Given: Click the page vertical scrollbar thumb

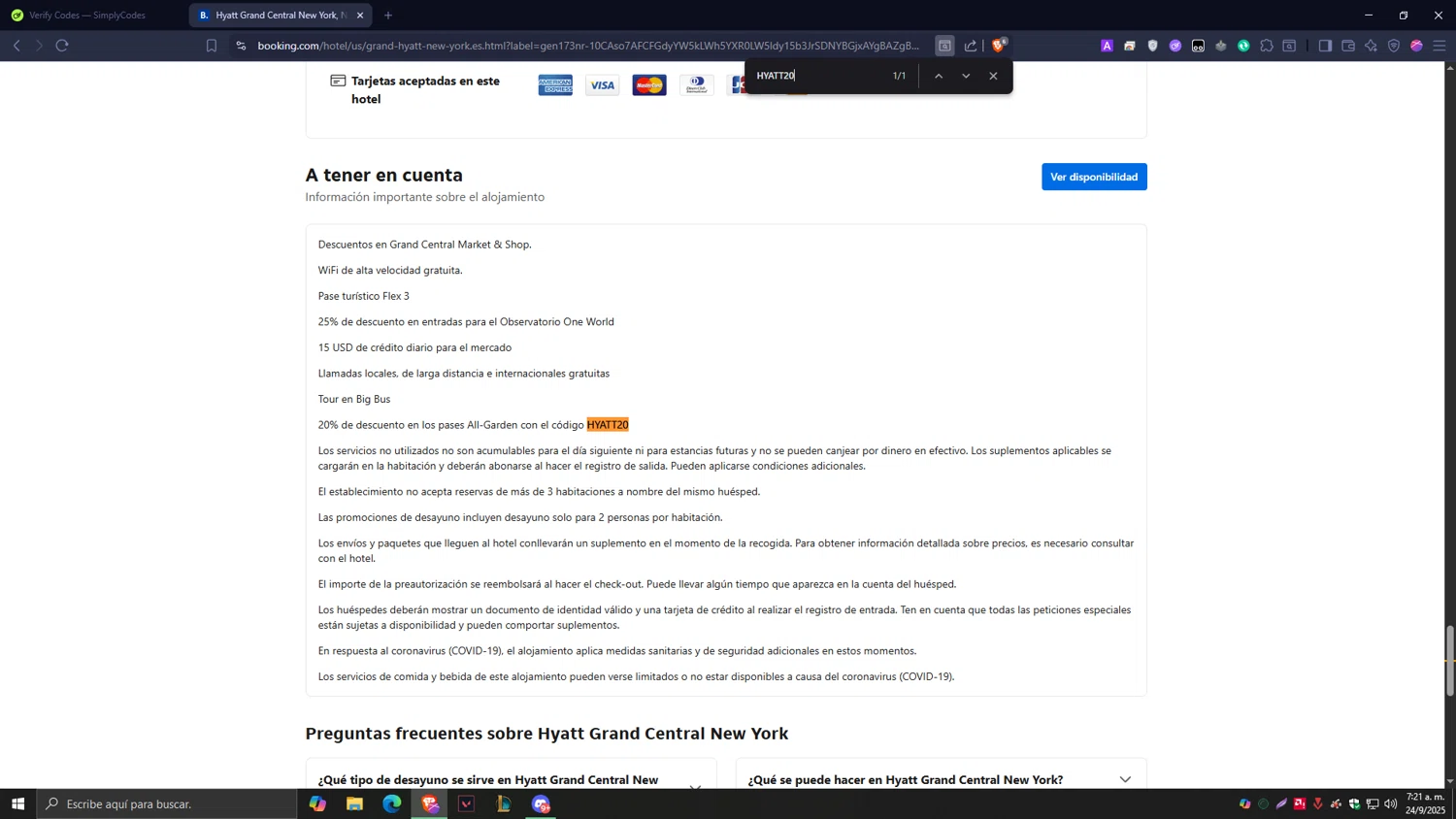Looking at the screenshot, I should pos(1450,661).
